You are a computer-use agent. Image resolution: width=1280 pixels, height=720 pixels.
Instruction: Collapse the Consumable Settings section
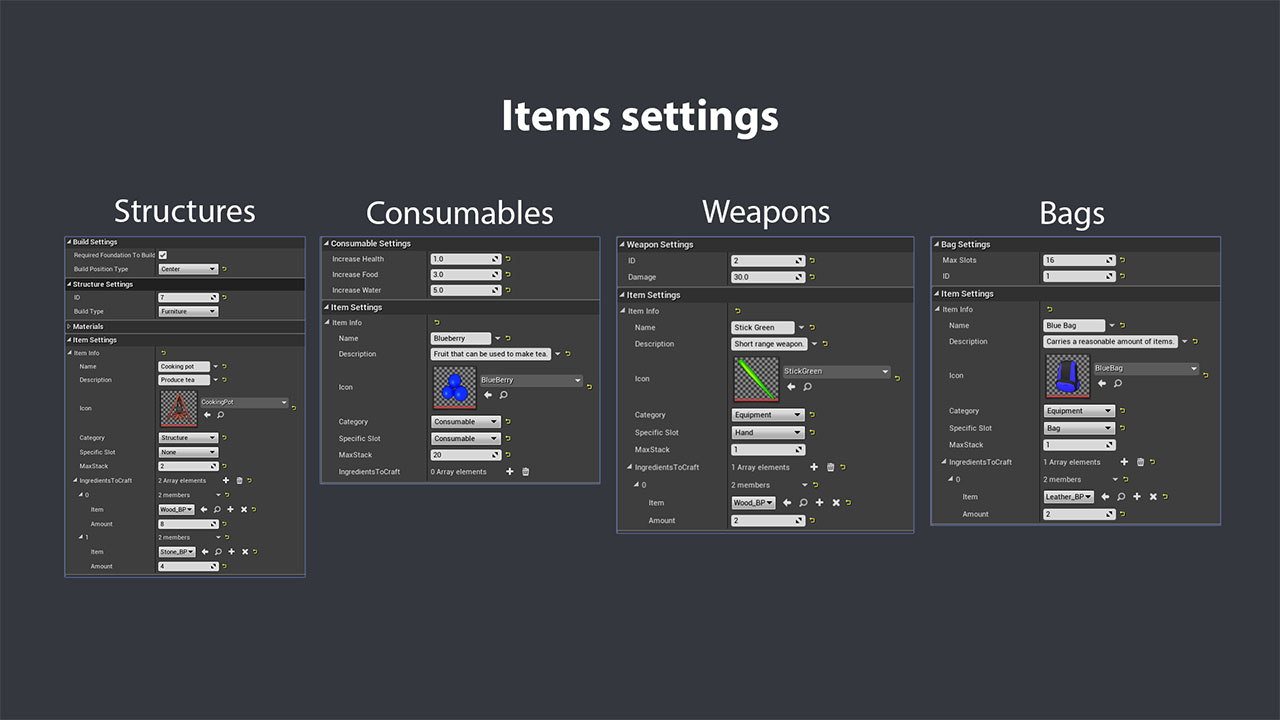(x=326, y=244)
